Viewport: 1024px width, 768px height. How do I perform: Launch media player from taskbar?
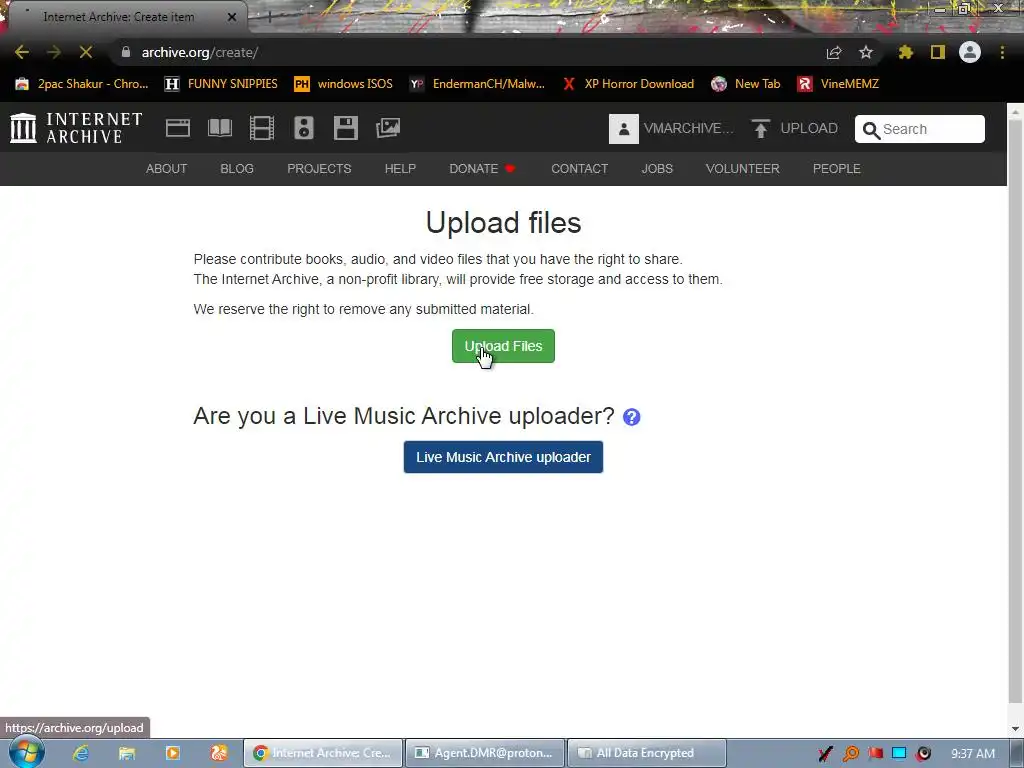point(173,753)
